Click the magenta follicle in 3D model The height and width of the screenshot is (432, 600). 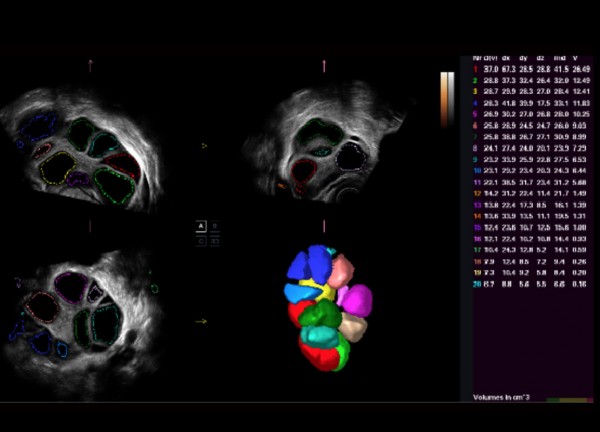pyautogui.click(x=356, y=298)
